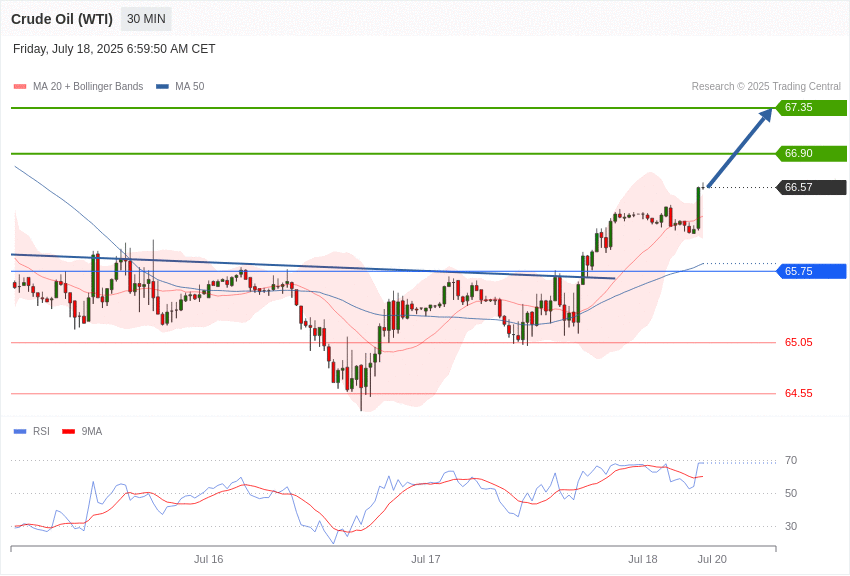Click the latest tall green candlestick
This screenshot has width=850, height=576.
(698, 208)
